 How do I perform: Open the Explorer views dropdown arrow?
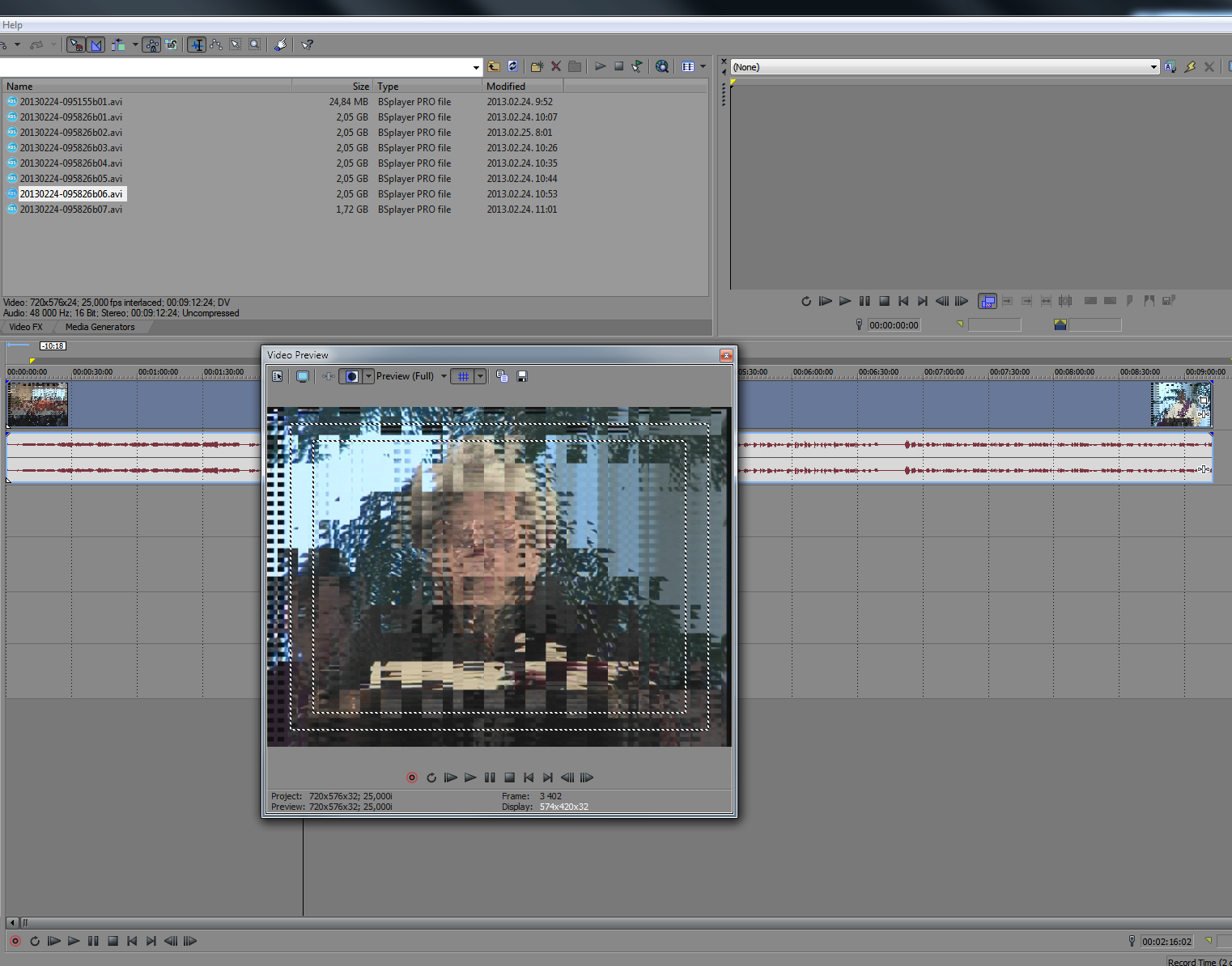point(703,66)
